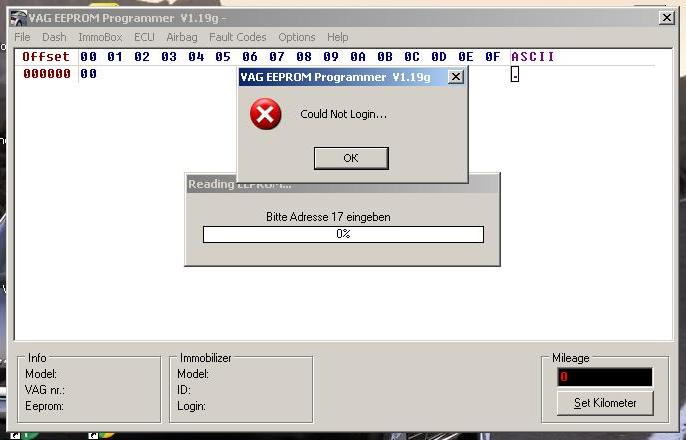Viewport: 686px width, 440px height.
Task: Open the ECU menu
Action: point(144,37)
